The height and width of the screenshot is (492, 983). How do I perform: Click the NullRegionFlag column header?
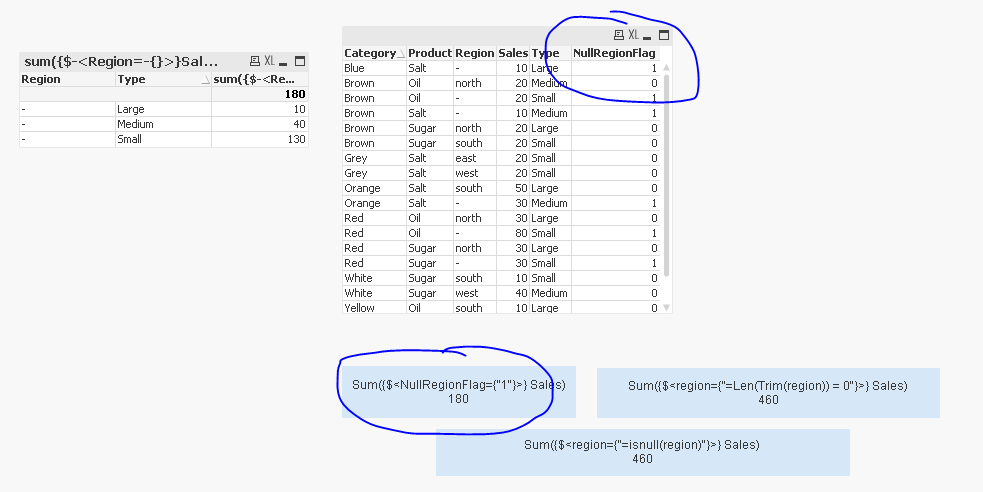[614, 53]
